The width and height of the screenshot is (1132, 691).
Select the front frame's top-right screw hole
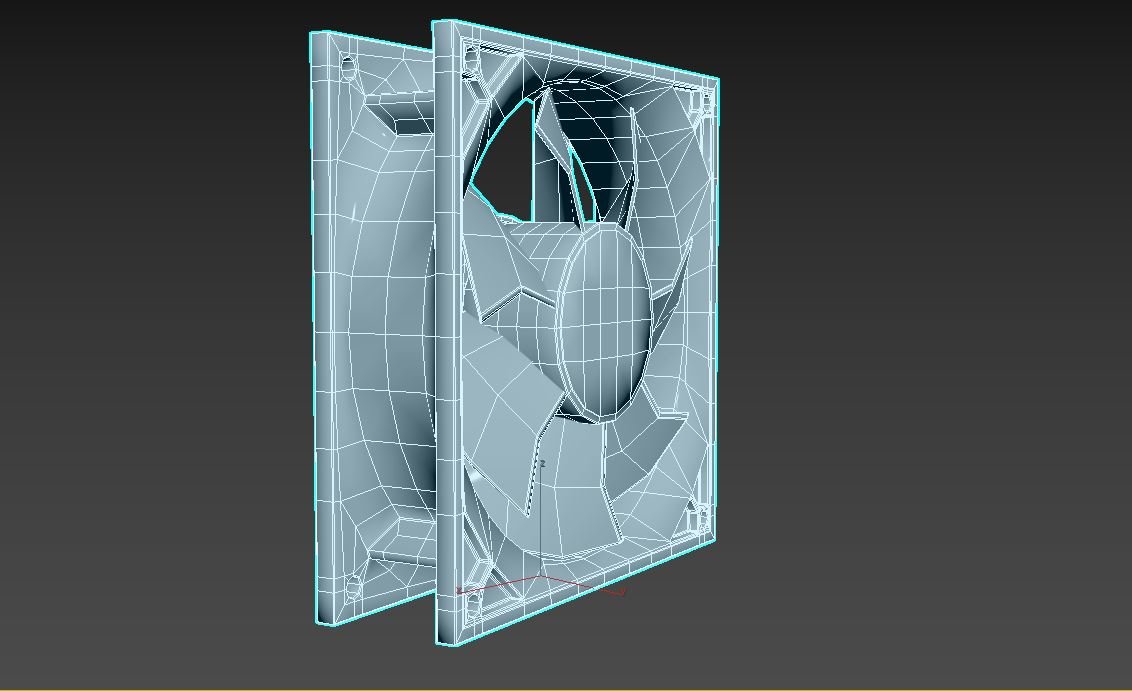700,102
